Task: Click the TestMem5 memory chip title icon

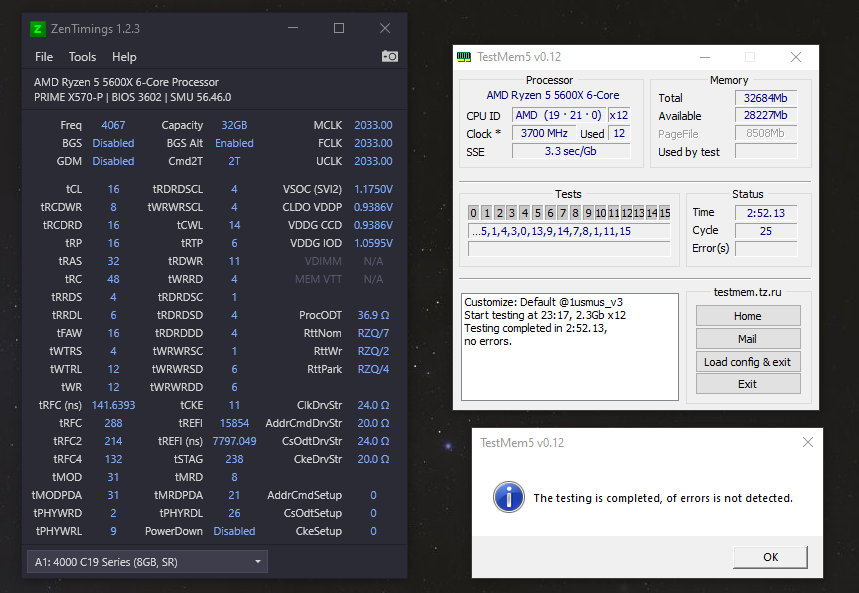Action: (x=464, y=57)
